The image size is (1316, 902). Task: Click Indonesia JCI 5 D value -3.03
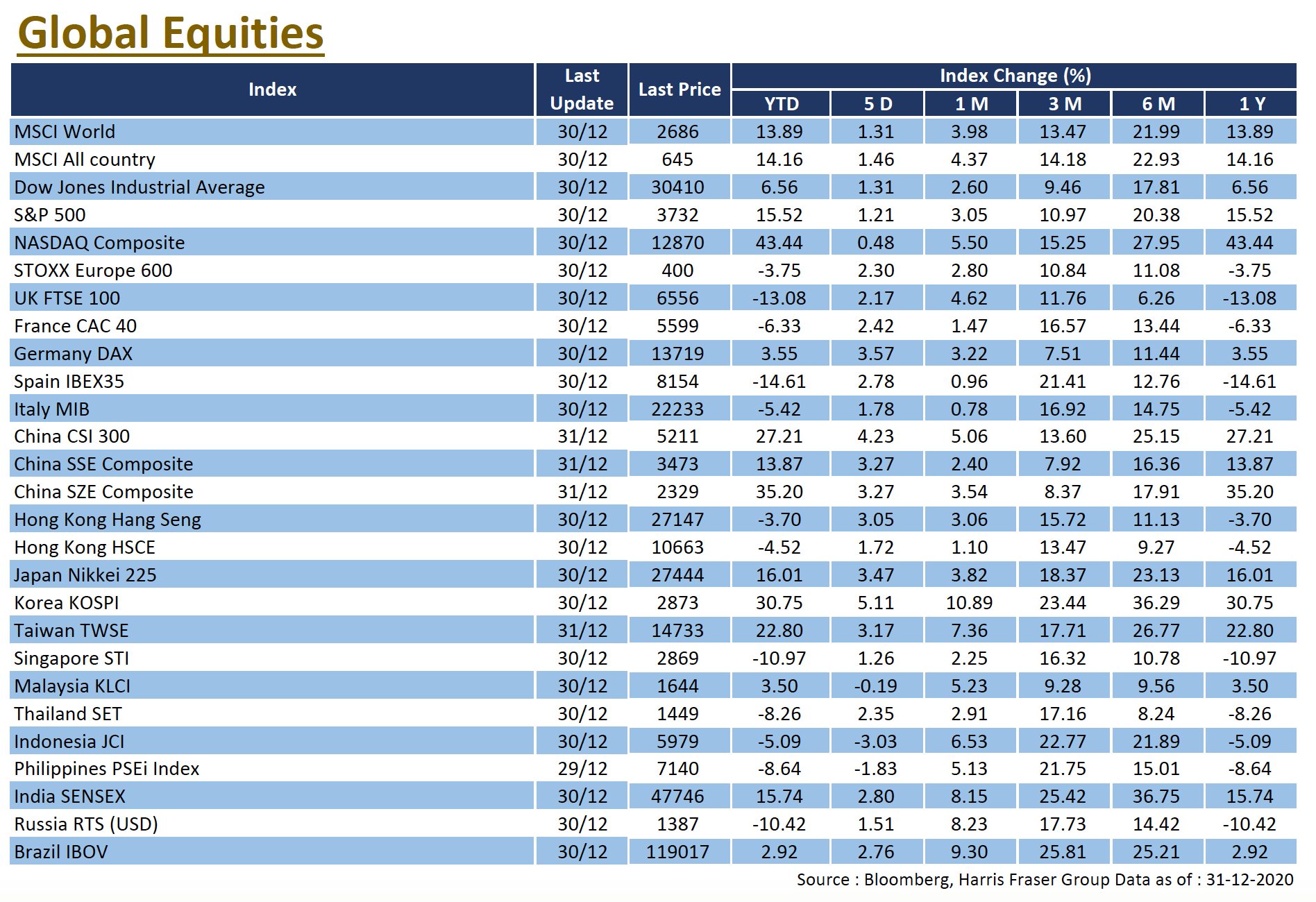point(876,742)
